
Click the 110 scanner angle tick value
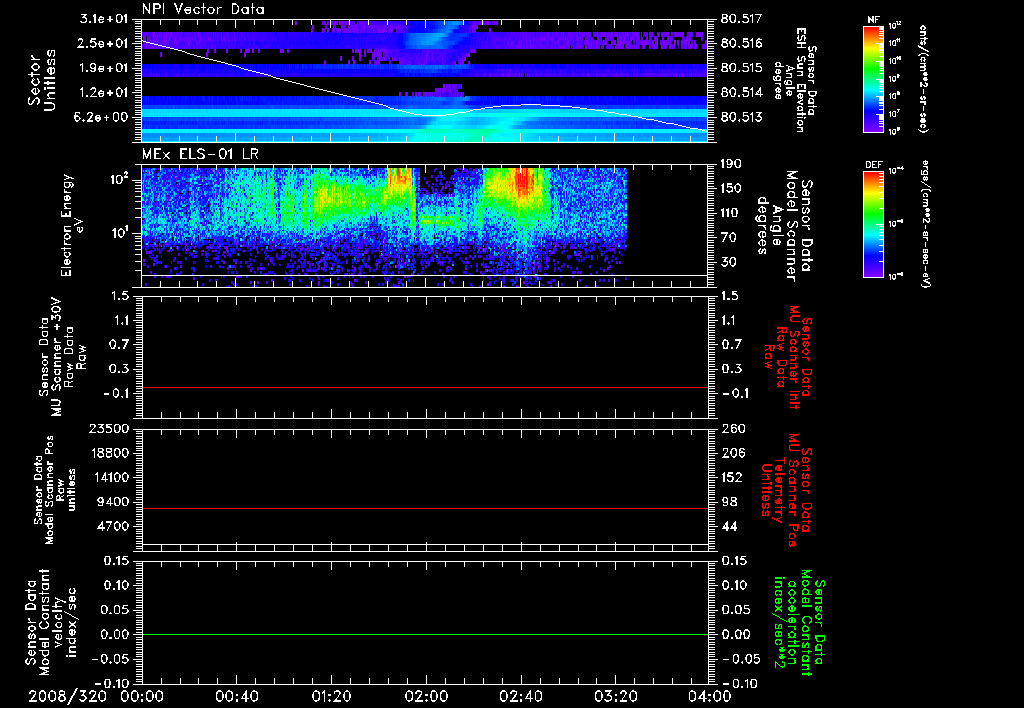click(x=731, y=213)
